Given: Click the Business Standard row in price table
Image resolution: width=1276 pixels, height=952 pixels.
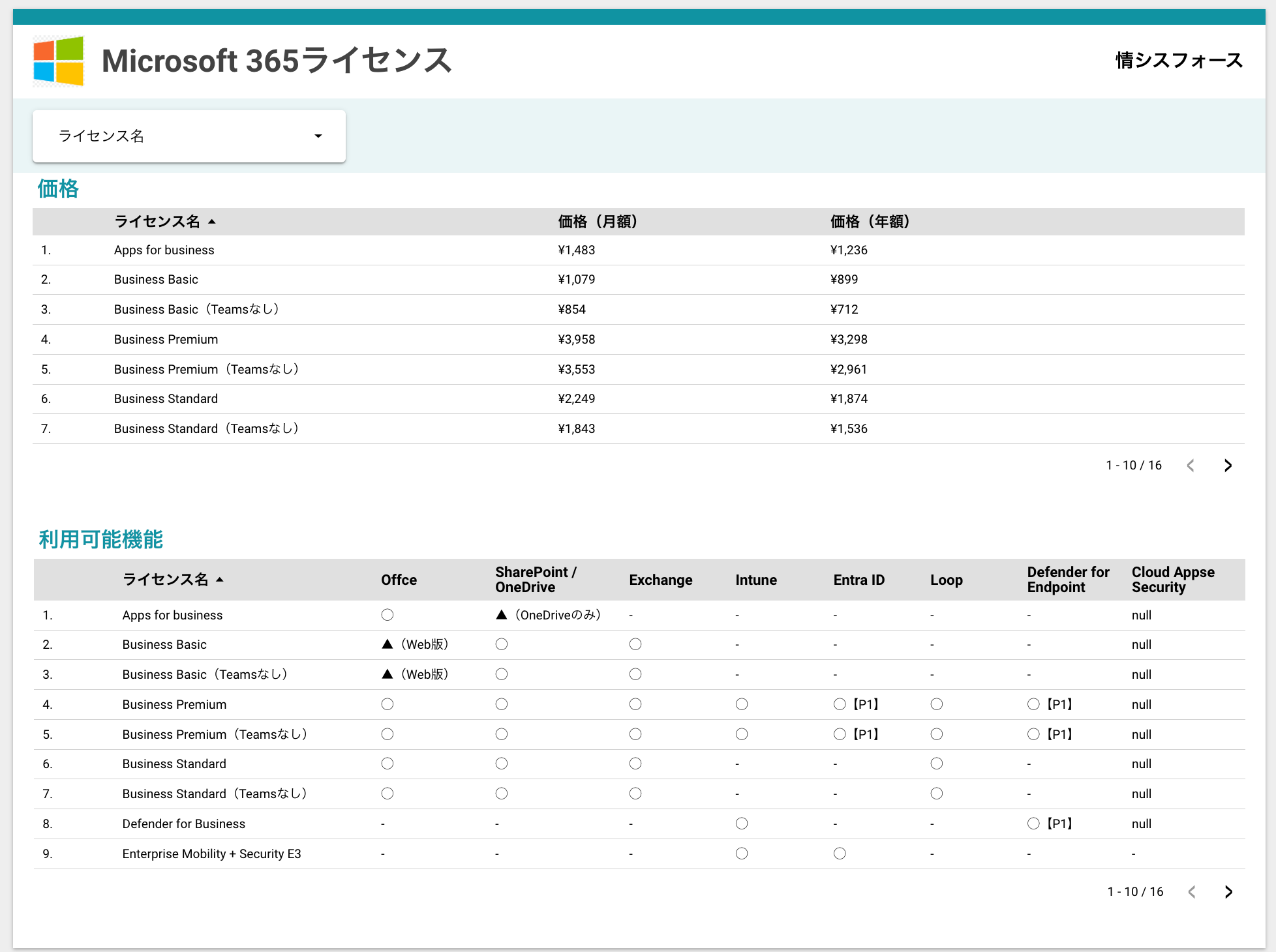Looking at the screenshot, I should [166, 399].
